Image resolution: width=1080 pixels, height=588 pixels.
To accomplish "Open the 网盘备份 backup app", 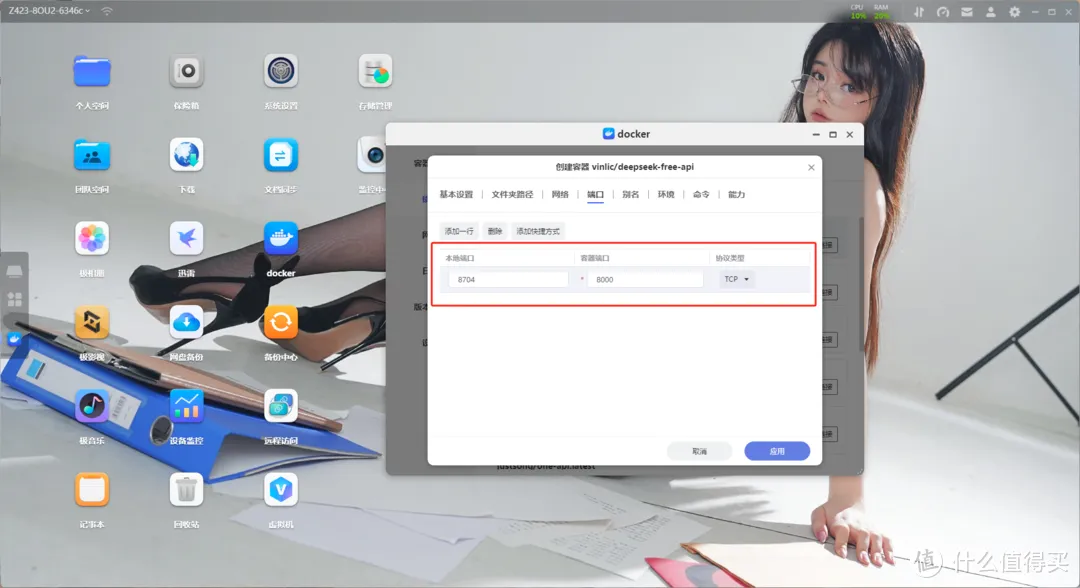I will click(186, 322).
